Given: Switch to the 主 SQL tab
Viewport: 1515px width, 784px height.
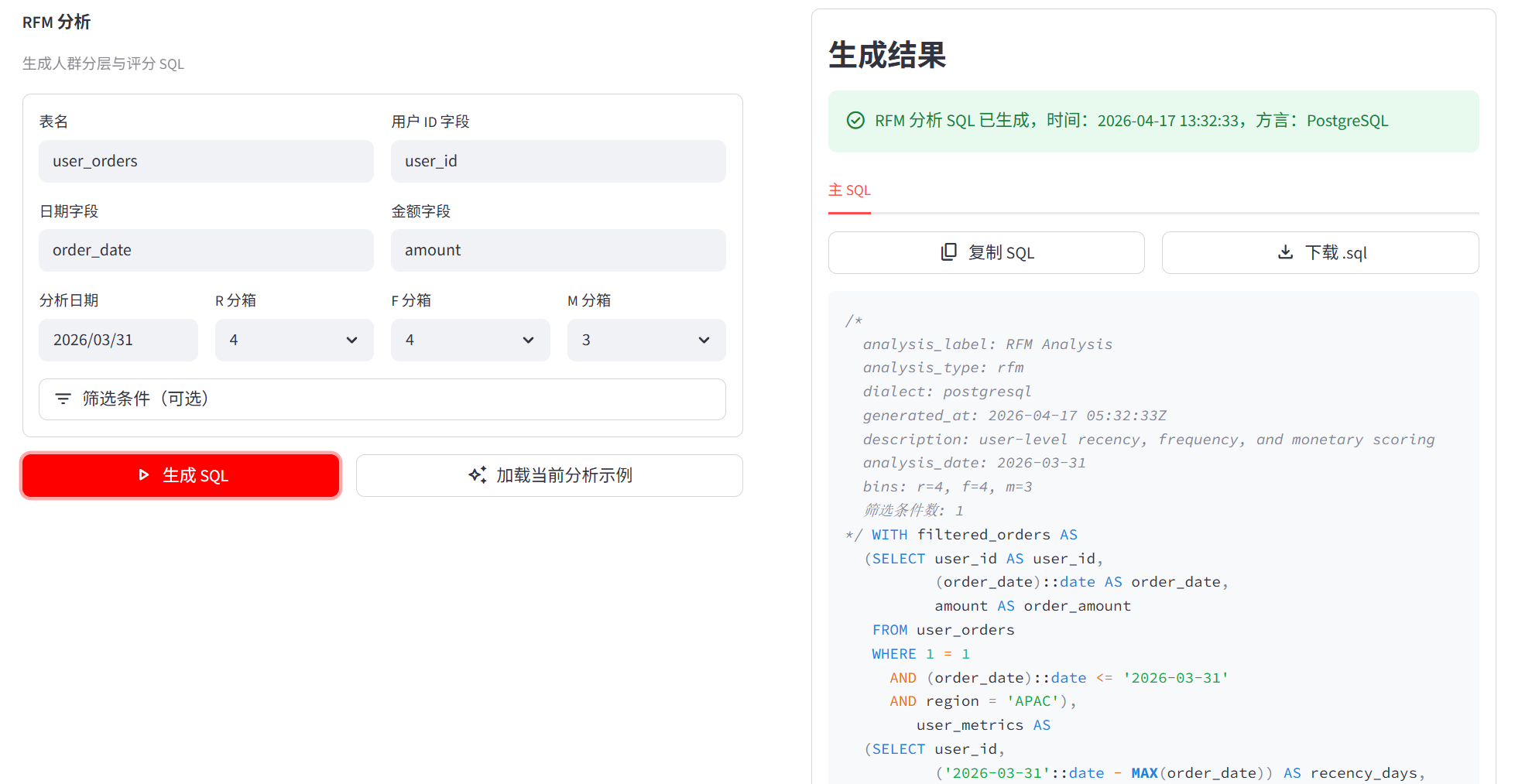Looking at the screenshot, I should tap(849, 190).
